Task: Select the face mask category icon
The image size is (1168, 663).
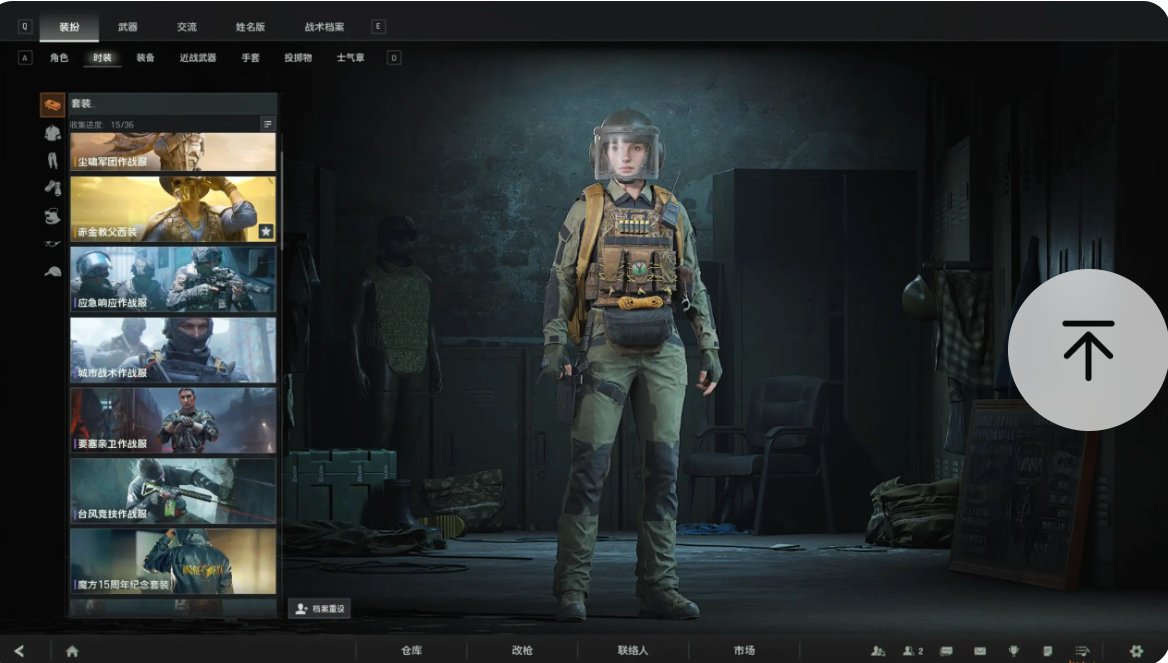Action: (52, 216)
